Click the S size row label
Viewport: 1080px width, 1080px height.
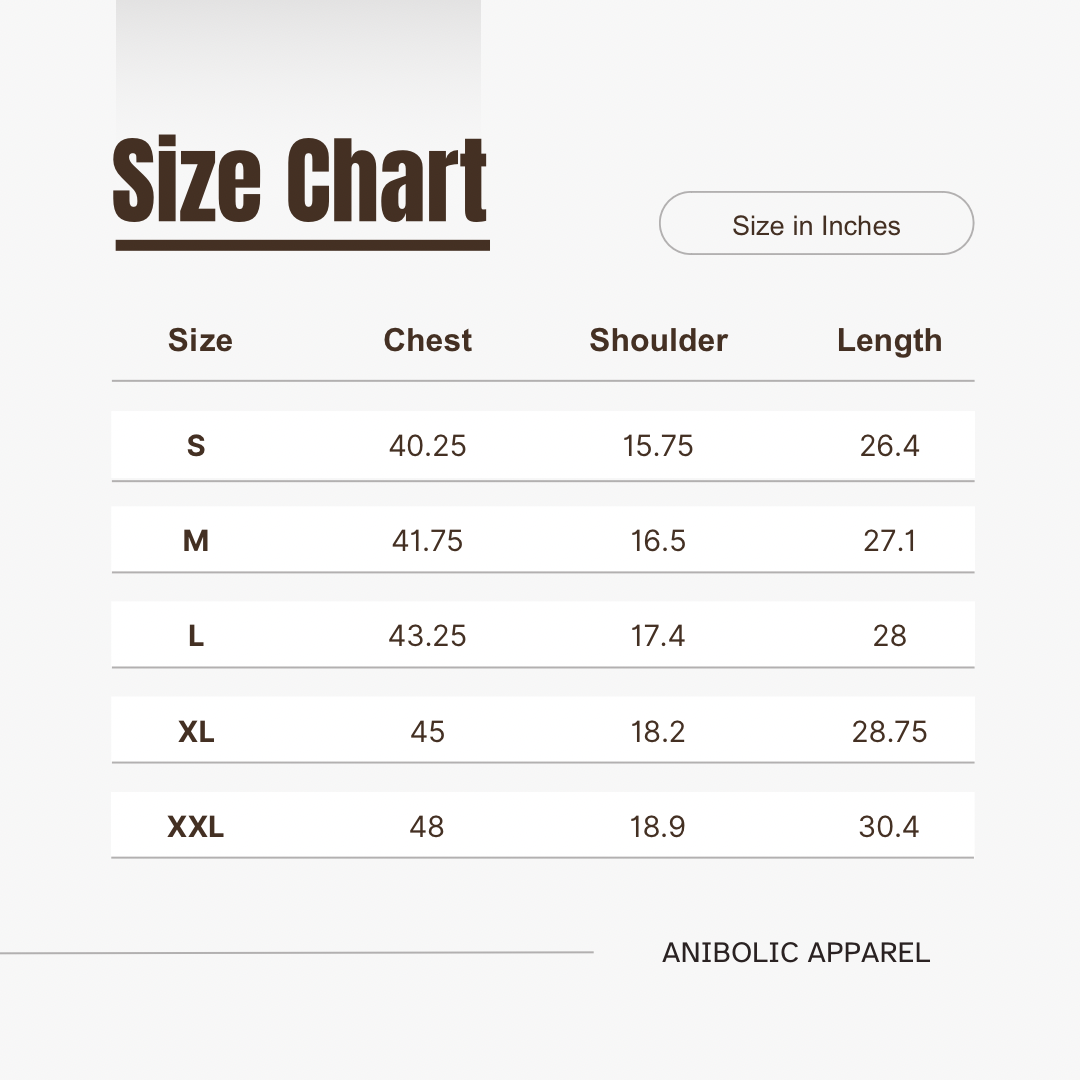[196, 446]
